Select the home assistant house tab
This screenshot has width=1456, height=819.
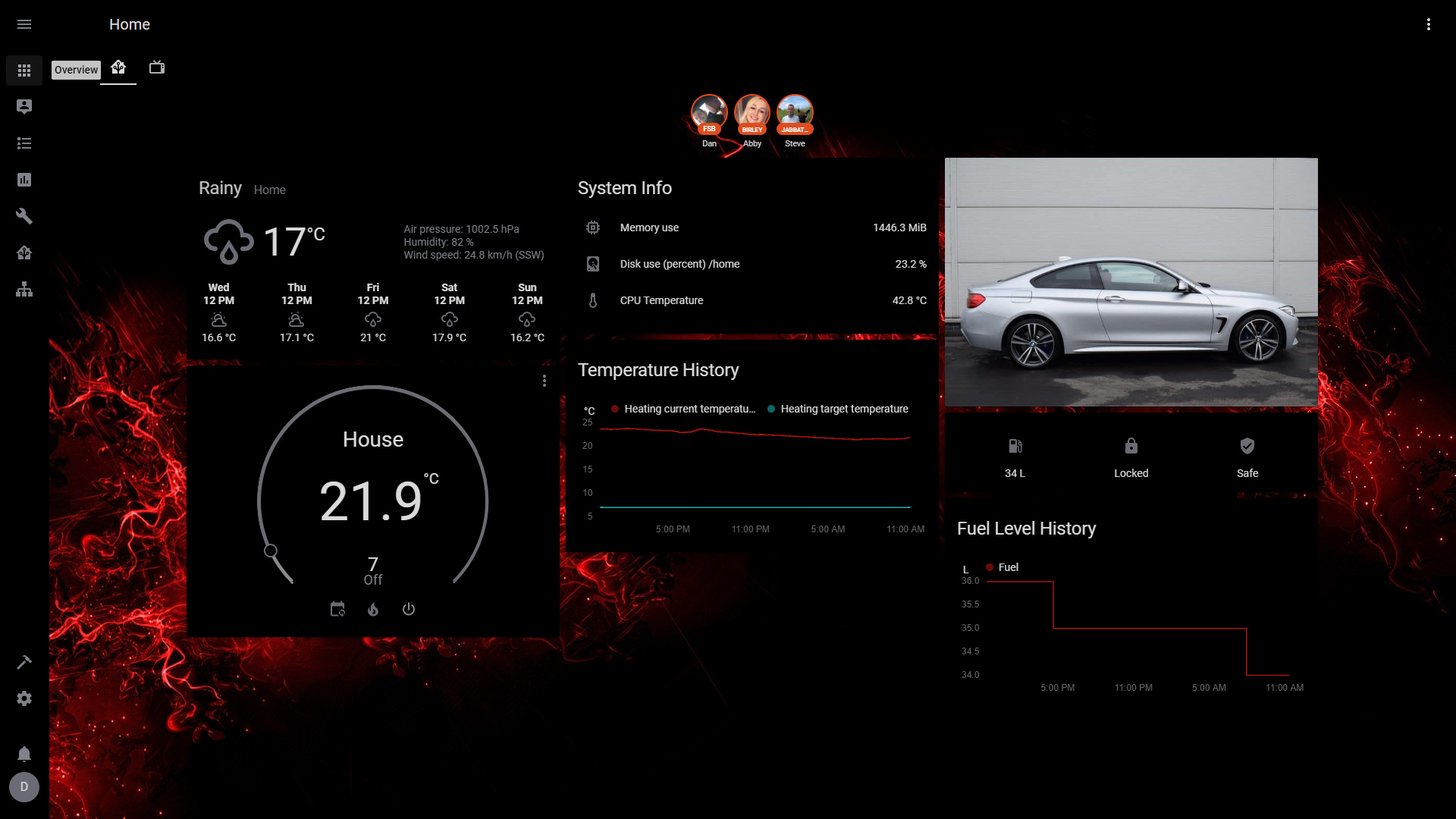tap(118, 67)
